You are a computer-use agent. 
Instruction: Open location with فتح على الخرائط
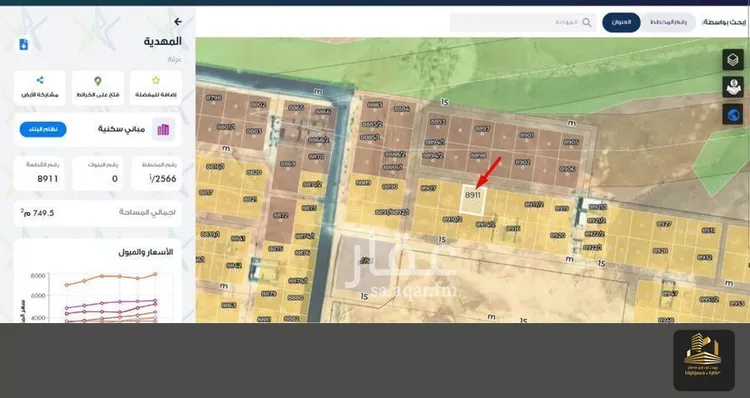point(98,88)
